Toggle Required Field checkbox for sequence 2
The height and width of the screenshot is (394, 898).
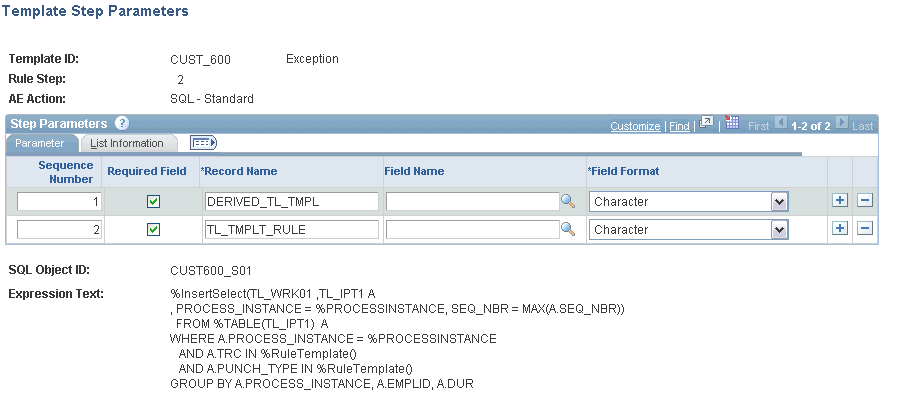[x=153, y=230]
